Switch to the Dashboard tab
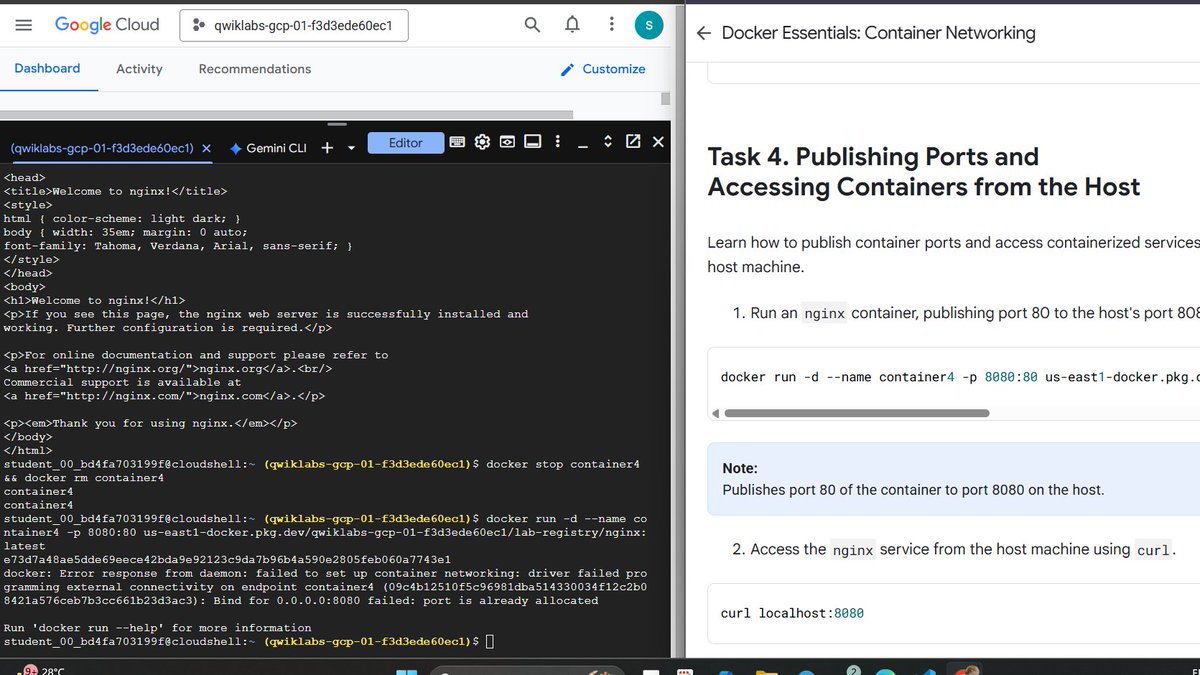 [x=47, y=69]
